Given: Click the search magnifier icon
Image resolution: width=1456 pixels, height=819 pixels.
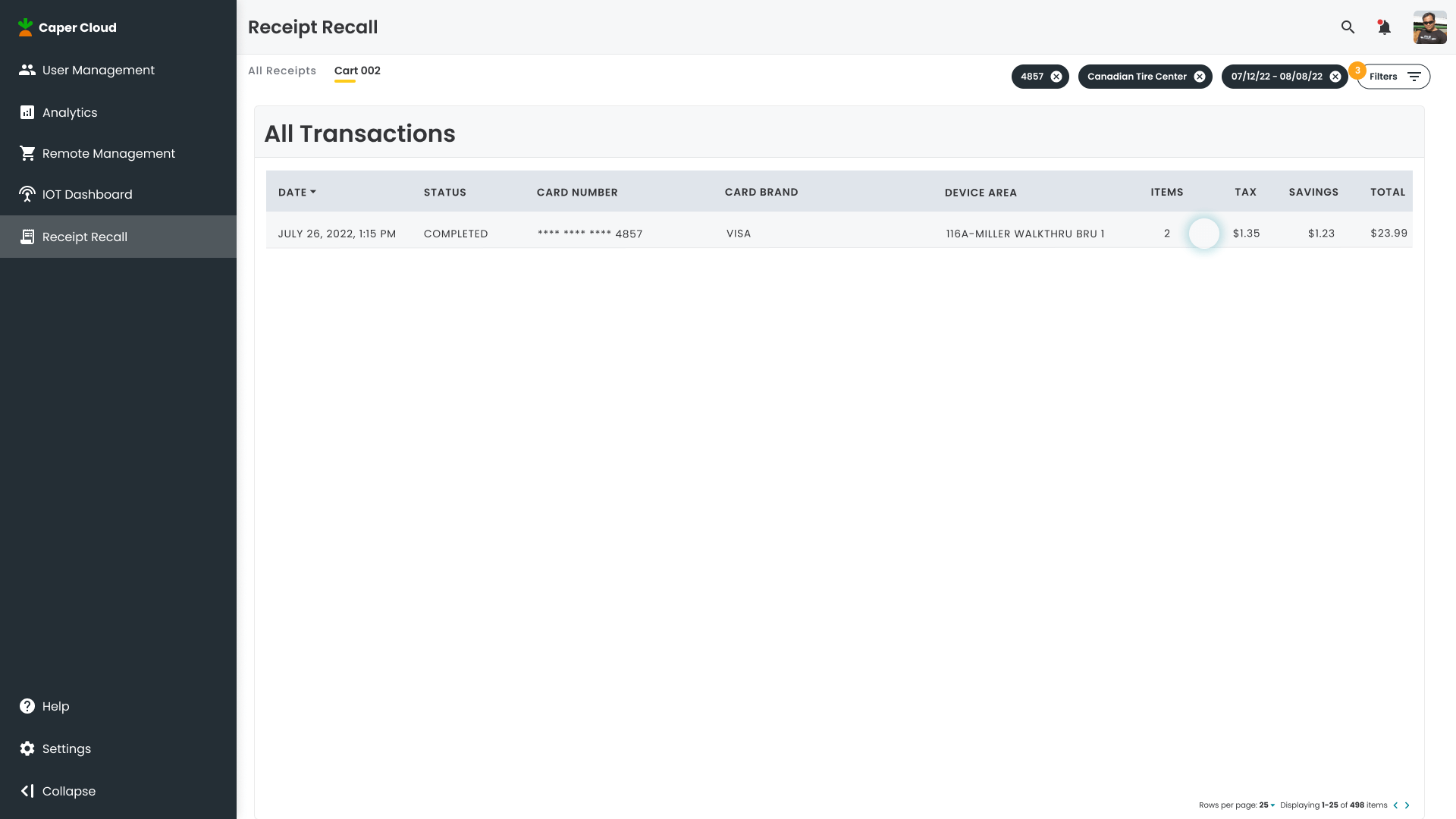Looking at the screenshot, I should click(1348, 27).
